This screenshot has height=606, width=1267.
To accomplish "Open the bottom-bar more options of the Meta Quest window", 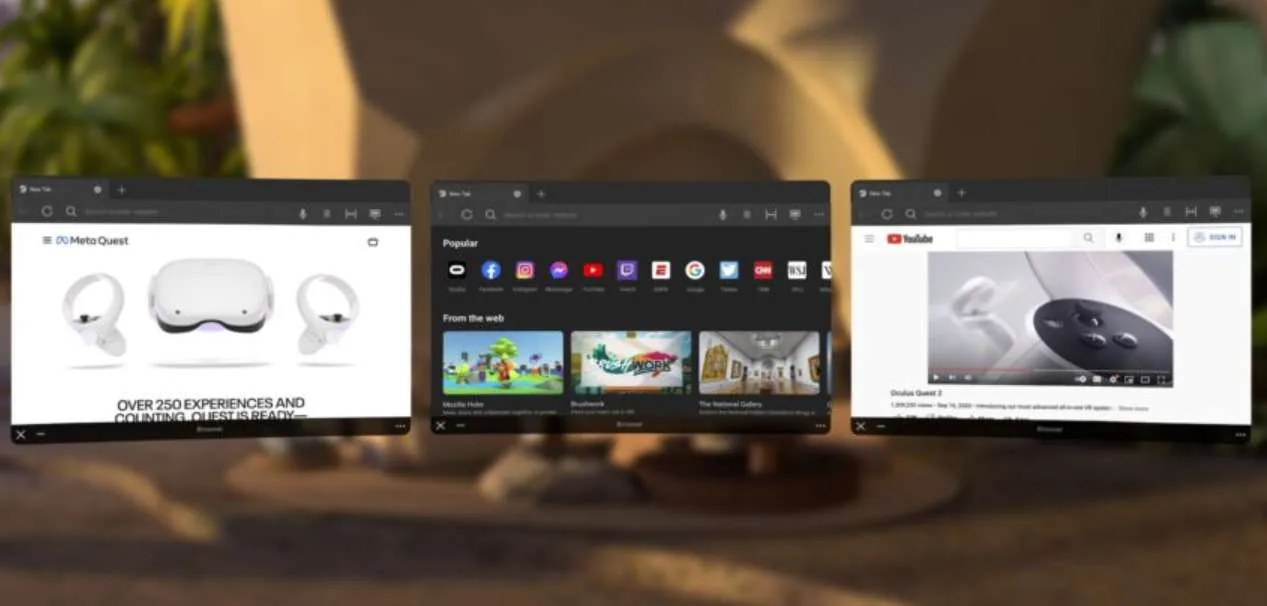I will click(400, 426).
